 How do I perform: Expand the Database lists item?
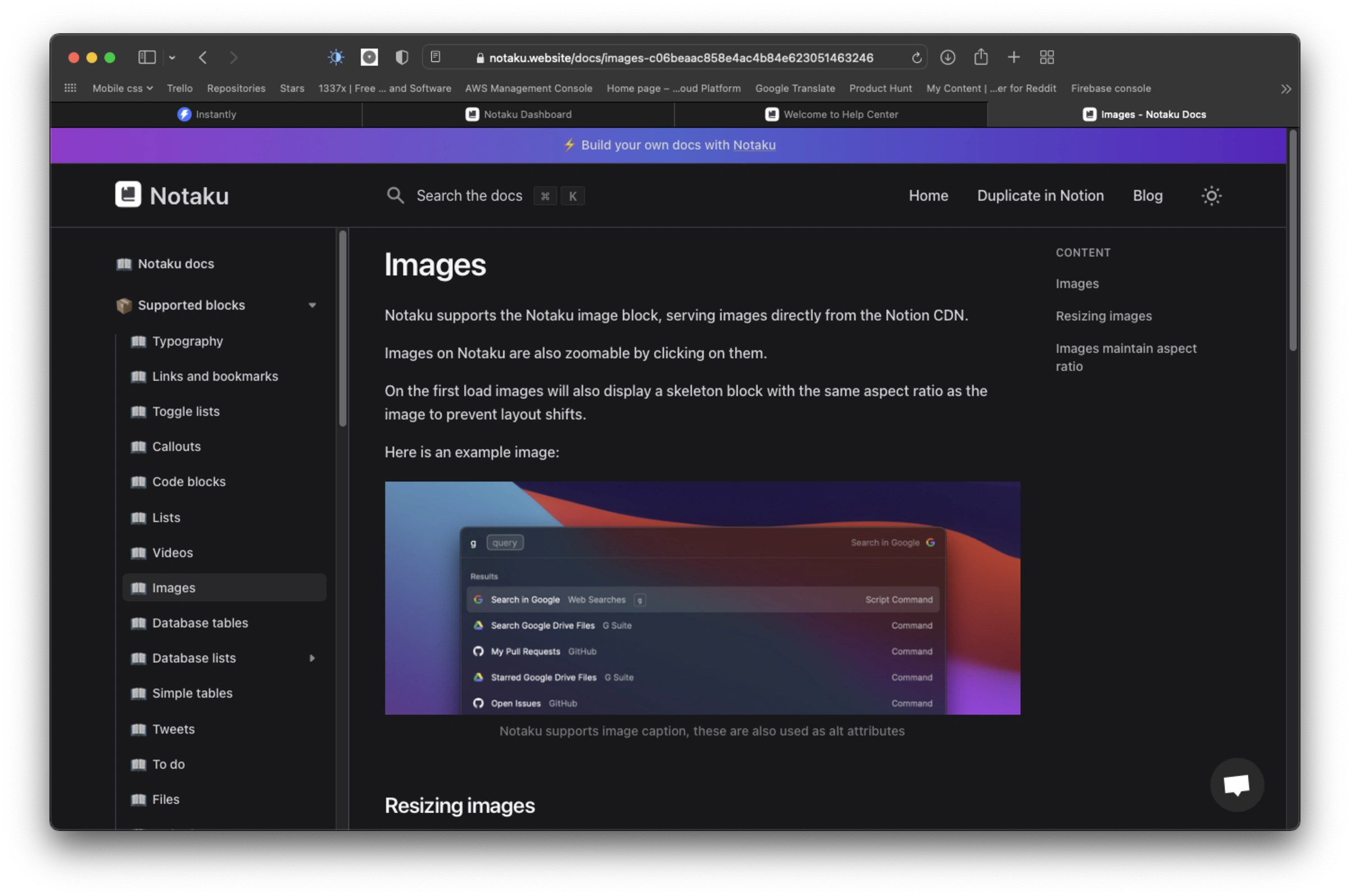(312, 658)
